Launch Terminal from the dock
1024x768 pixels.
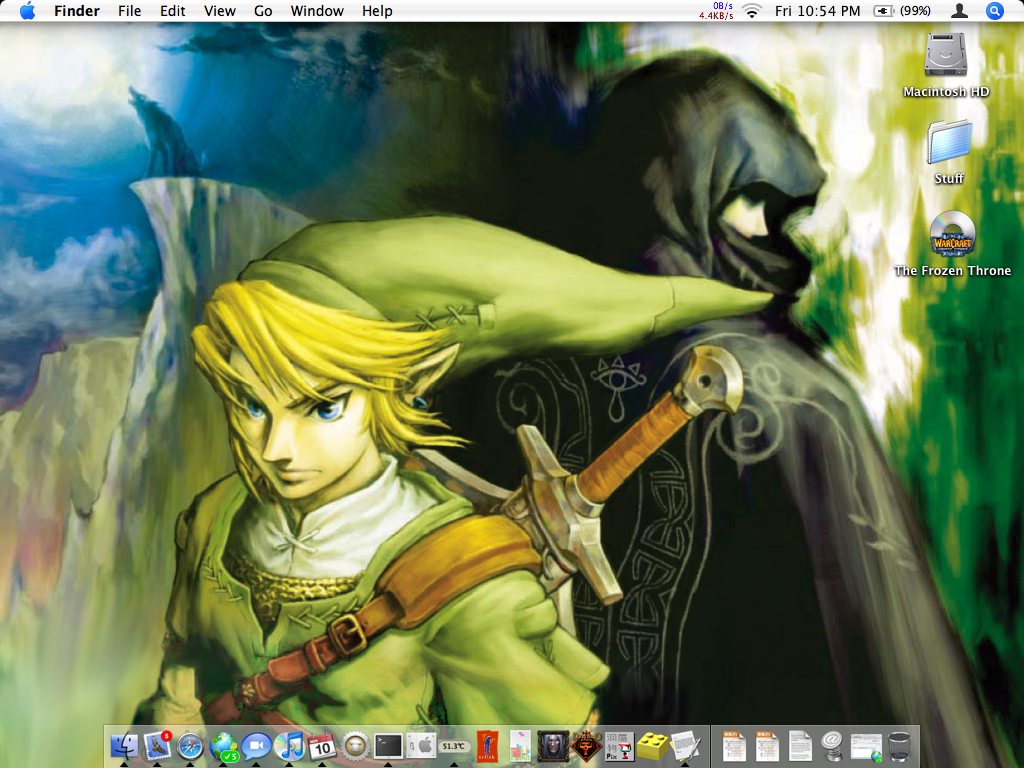coord(389,746)
